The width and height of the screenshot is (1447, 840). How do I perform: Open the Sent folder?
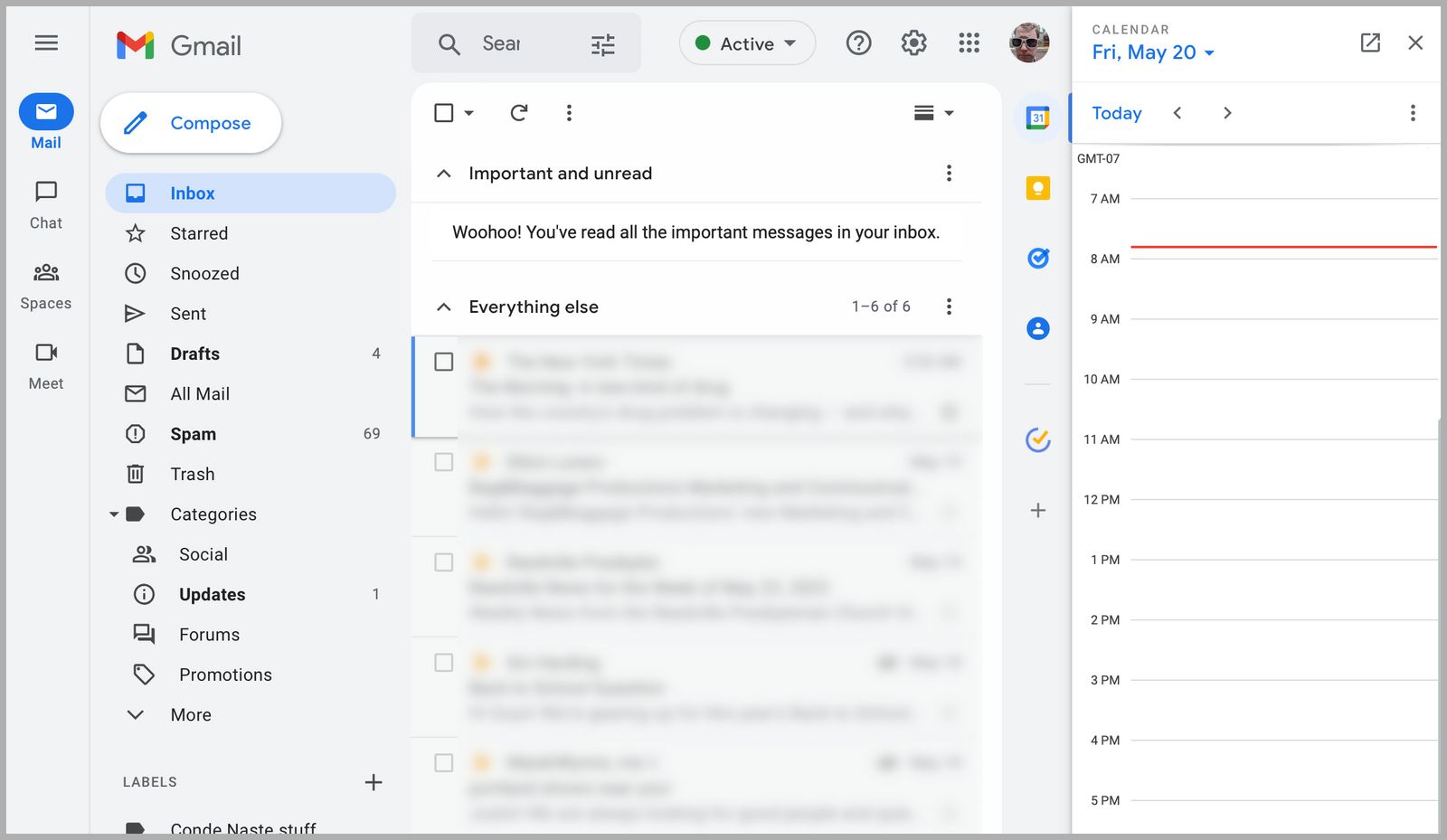click(251, 314)
